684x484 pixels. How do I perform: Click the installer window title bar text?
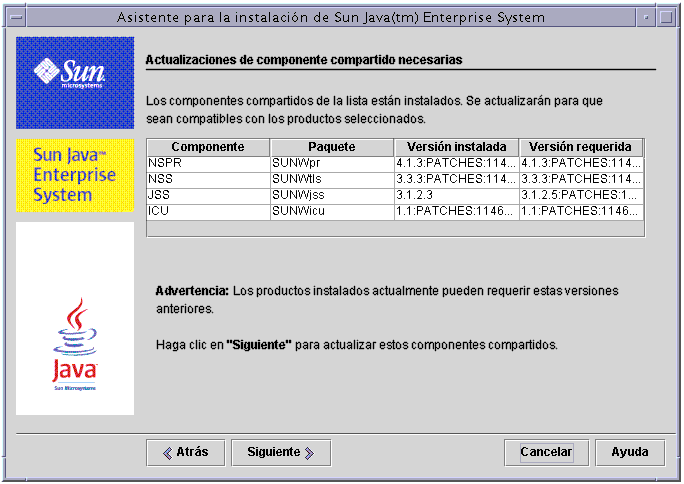pyautogui.click(x=331, y=17)
